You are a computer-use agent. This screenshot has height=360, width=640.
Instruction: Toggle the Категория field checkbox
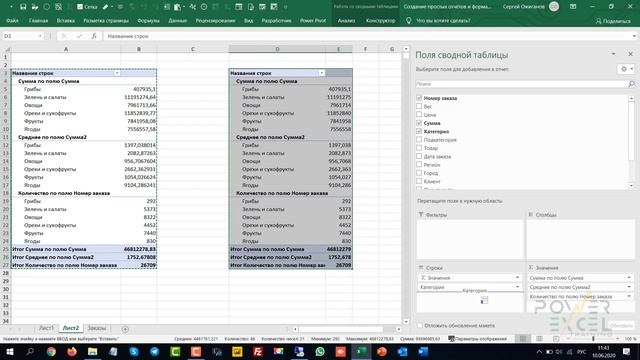pos(419,131)
